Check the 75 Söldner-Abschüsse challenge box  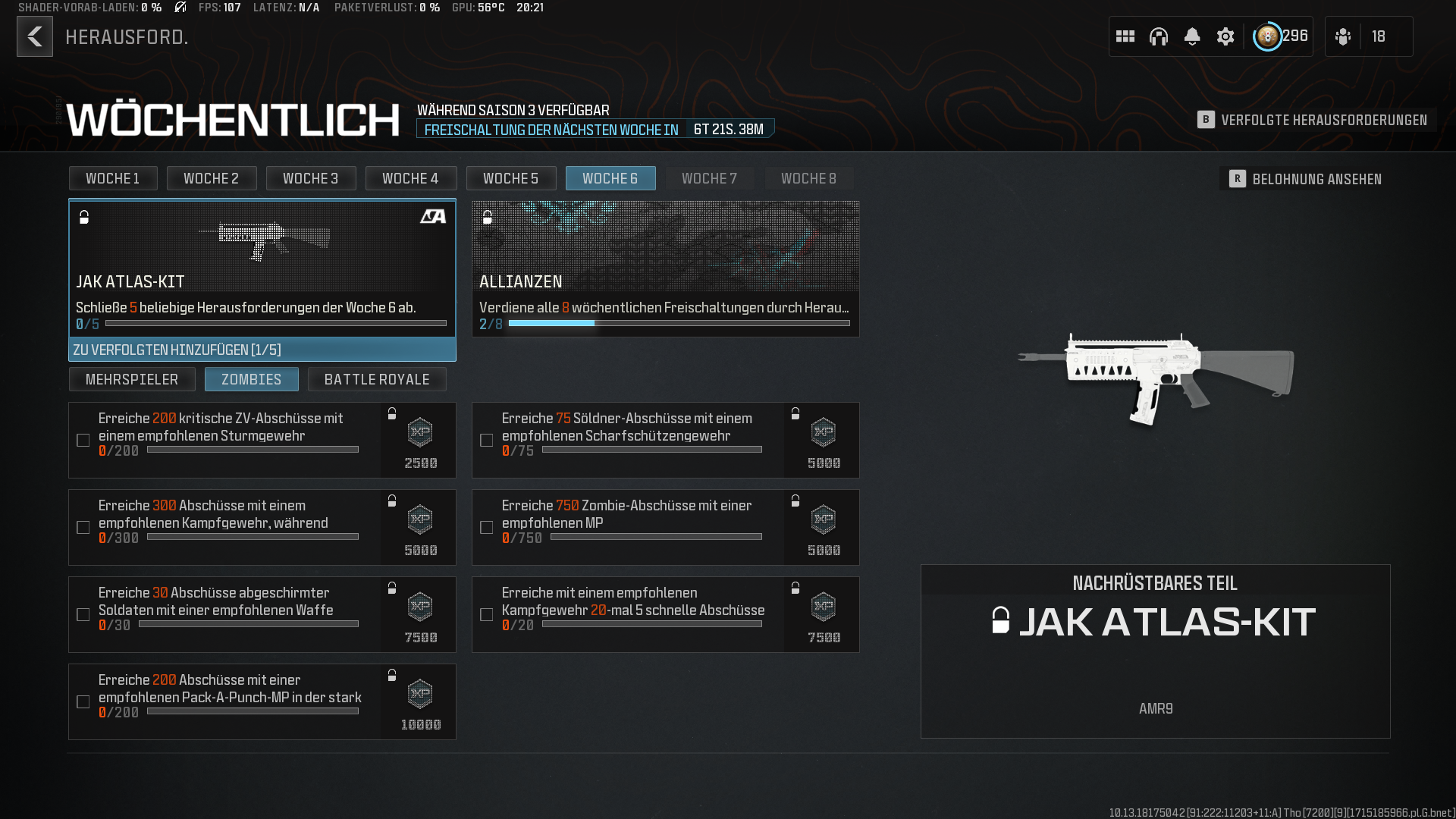pyautogui.click(x=487, y=441)
